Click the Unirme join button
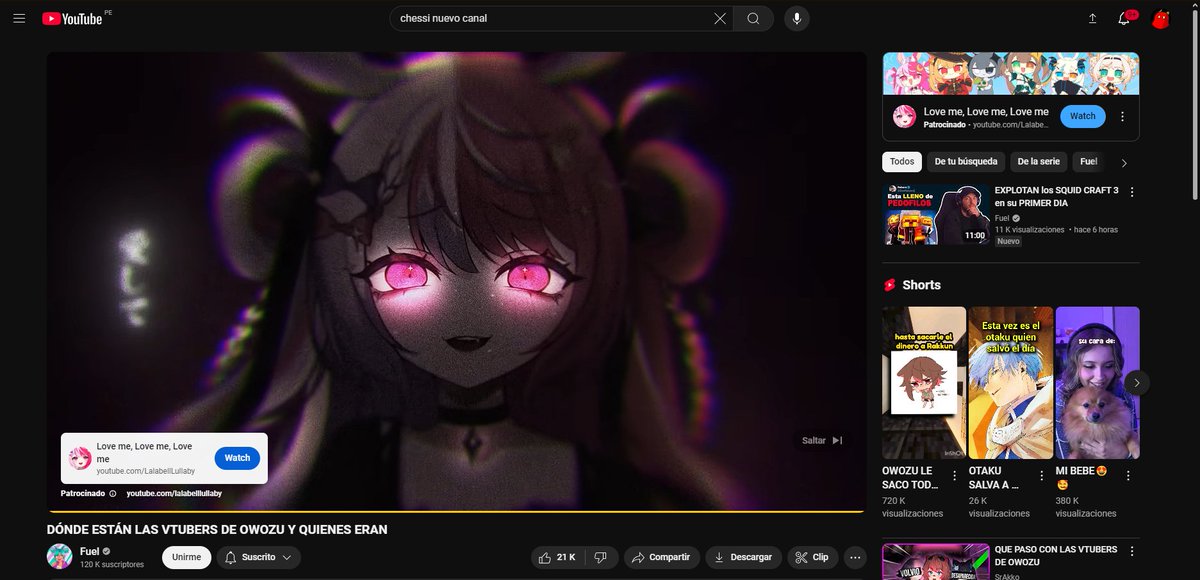 (186, 557)
